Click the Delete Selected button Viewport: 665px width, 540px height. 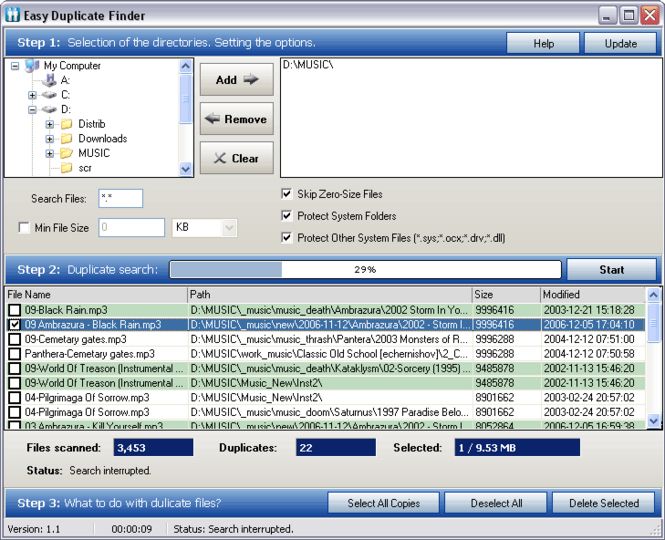[x=603, y=503]
